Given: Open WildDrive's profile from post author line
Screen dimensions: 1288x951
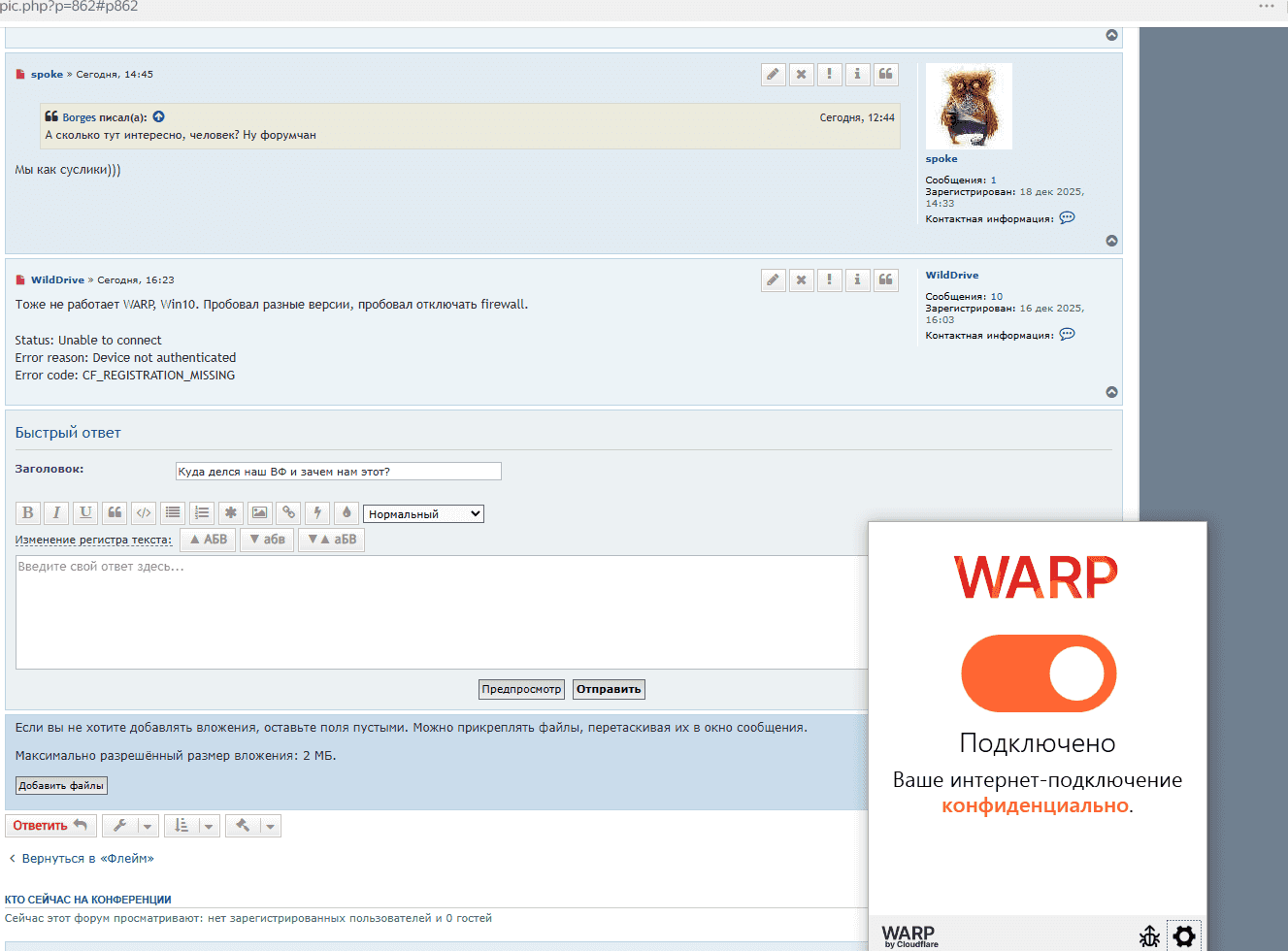Looking at the screenshot, I should 57,280.
